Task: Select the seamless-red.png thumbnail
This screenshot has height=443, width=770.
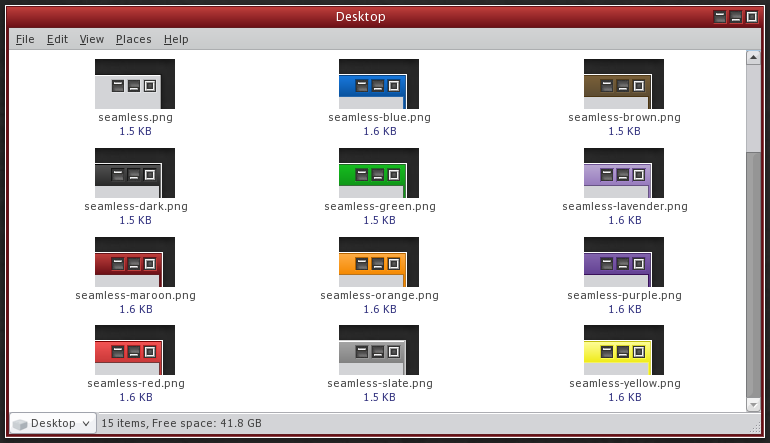Action: (x=135, y=350)
